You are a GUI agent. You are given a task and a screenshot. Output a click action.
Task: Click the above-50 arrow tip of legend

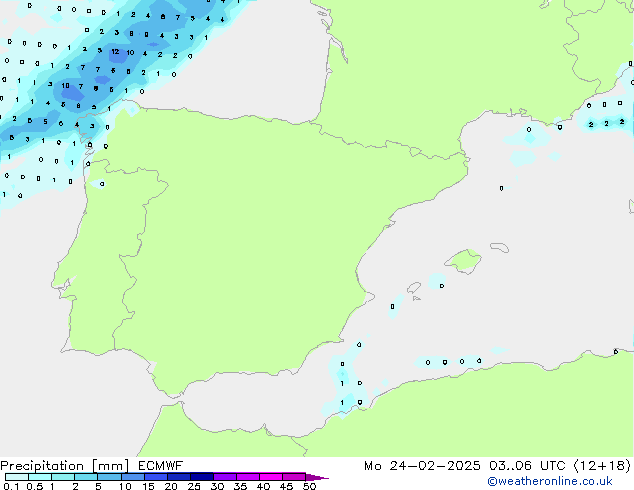(317, 477)
